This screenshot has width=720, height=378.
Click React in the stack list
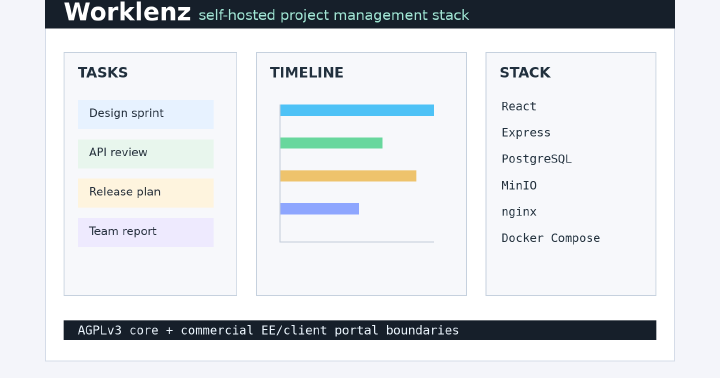[x=519, y=107]
